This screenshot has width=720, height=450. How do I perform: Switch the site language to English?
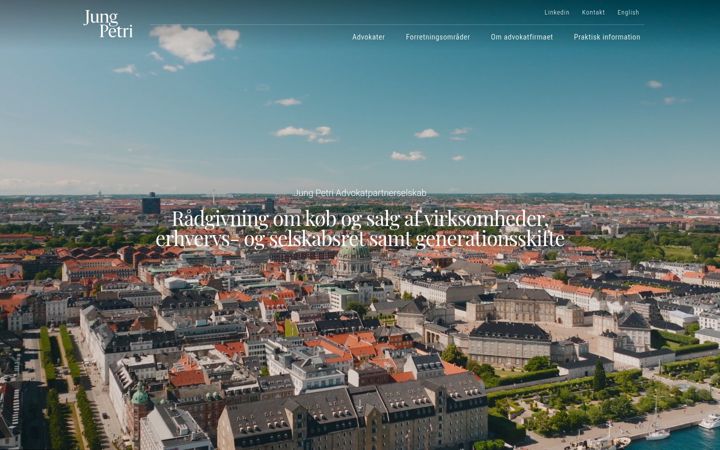tap(628, 12)
